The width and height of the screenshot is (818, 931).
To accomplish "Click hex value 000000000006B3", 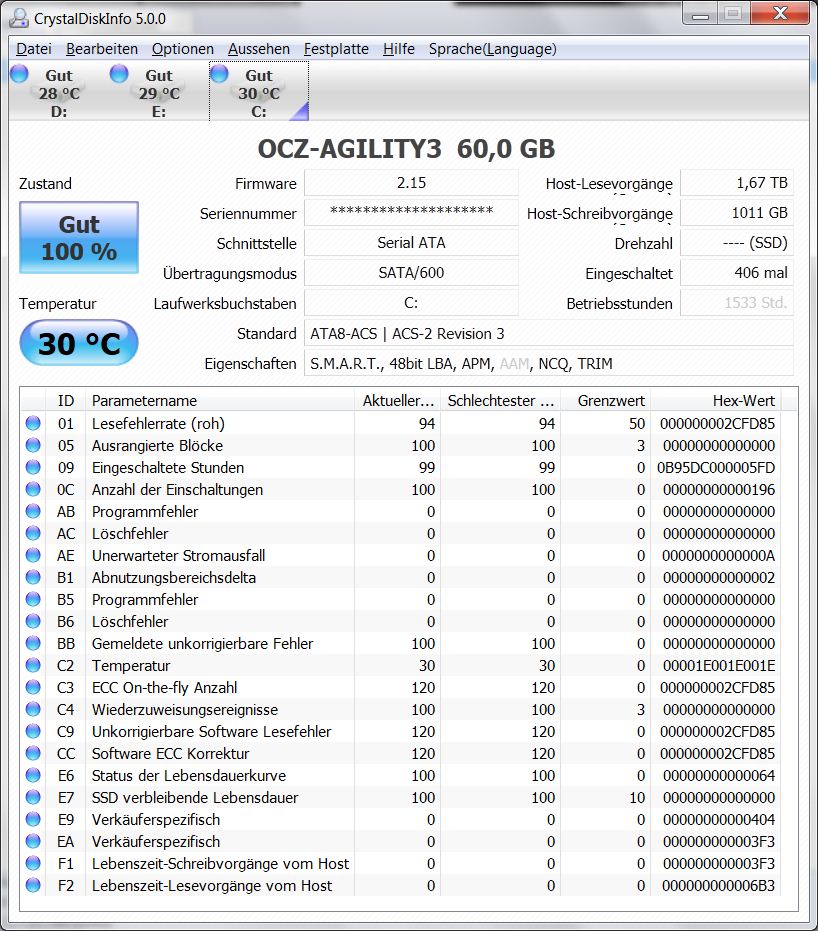I will (719, 885).
